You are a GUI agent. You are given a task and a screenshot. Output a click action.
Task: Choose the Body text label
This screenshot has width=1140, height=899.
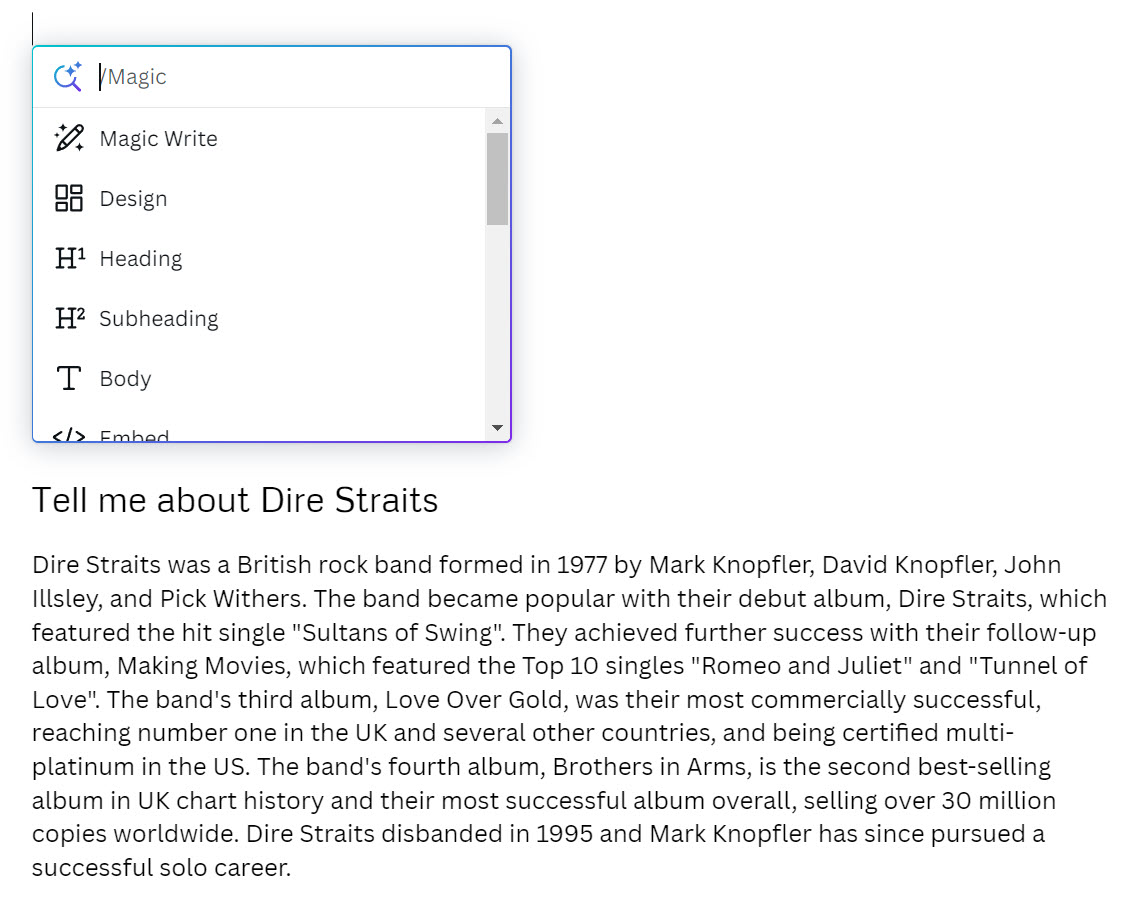point(125,379)
